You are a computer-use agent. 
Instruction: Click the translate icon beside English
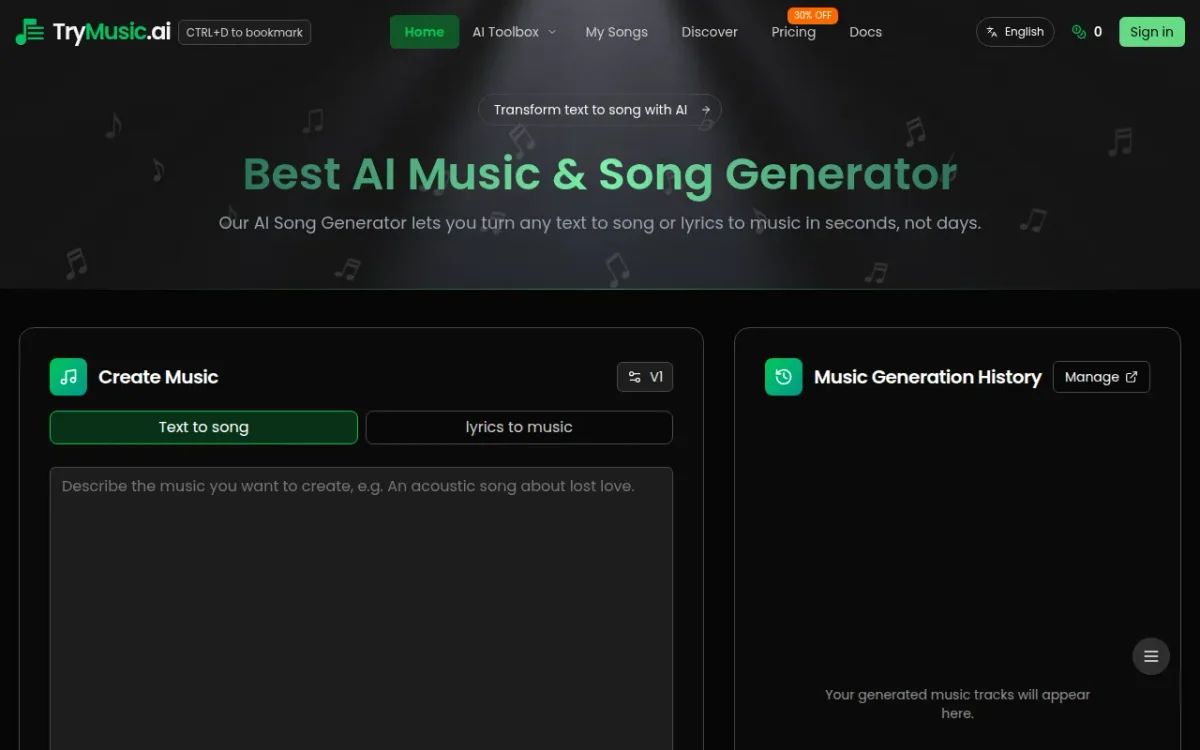point(992,32)
